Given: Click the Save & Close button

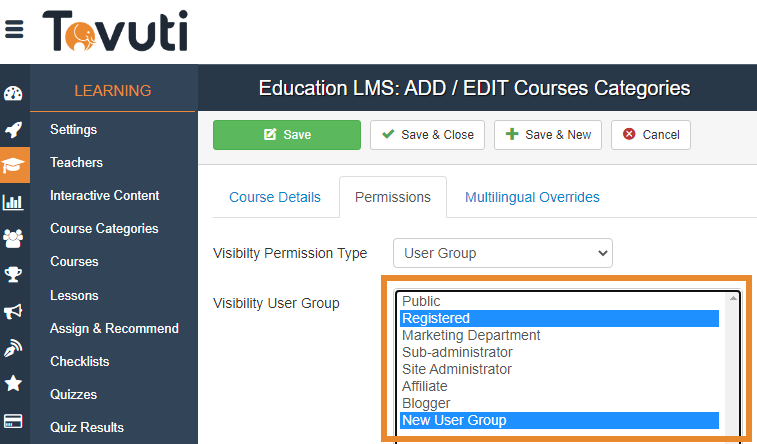Looking at the screenshot, I should pos(428,135).
